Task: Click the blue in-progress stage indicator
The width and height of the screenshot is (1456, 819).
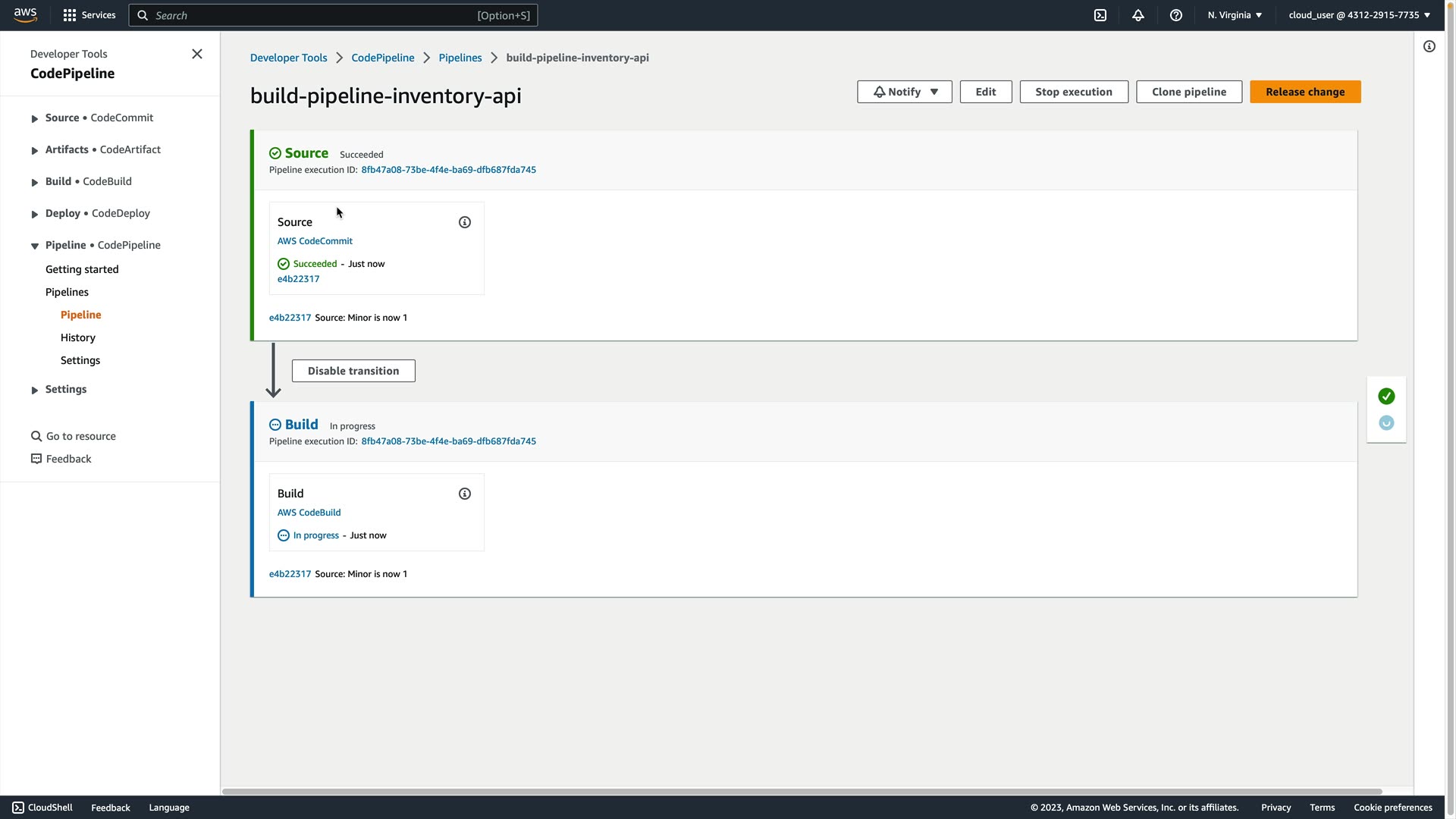Action: (x=1386, y=423)
